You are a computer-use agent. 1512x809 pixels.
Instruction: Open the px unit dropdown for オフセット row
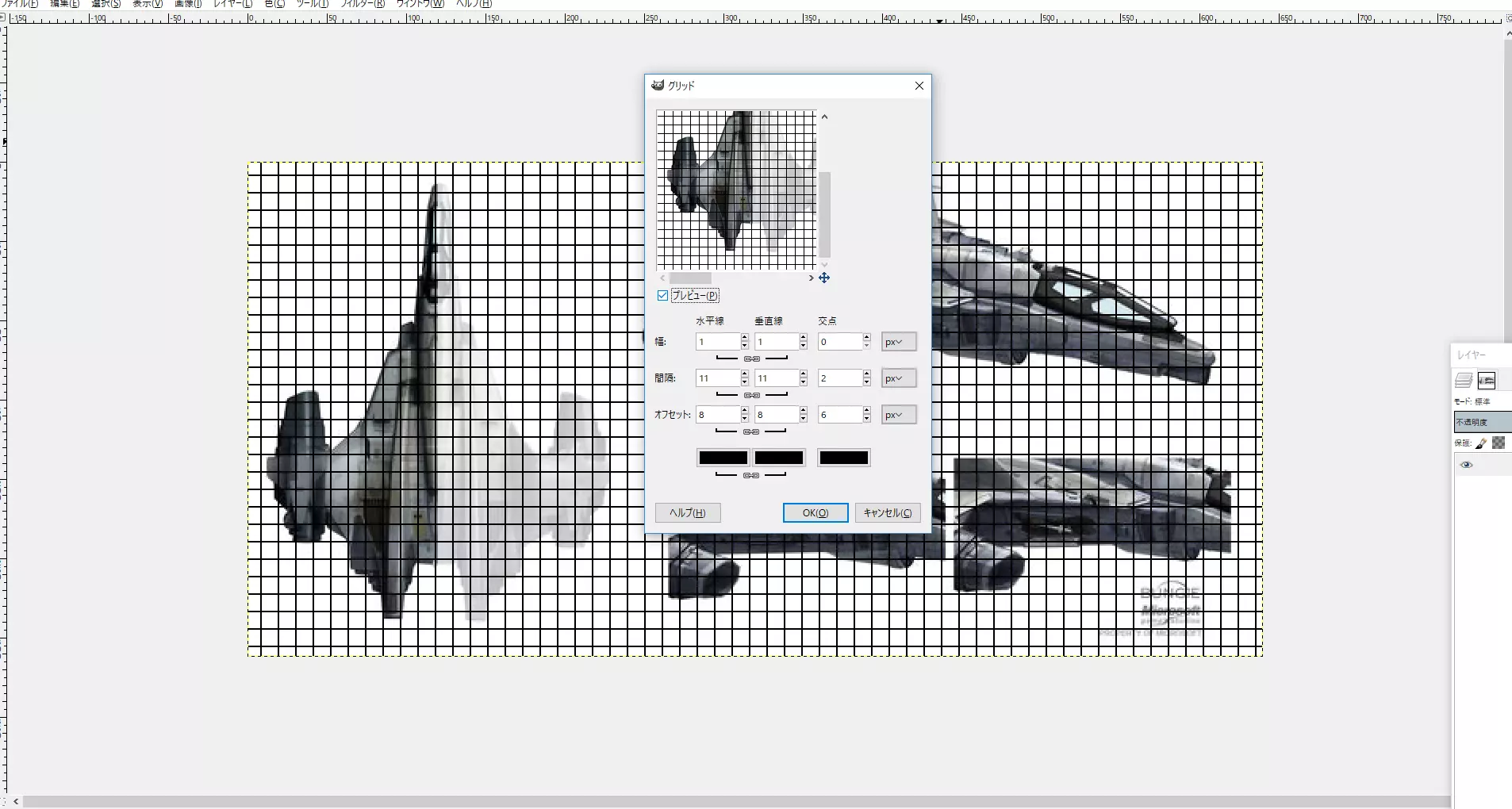point(898,415)
